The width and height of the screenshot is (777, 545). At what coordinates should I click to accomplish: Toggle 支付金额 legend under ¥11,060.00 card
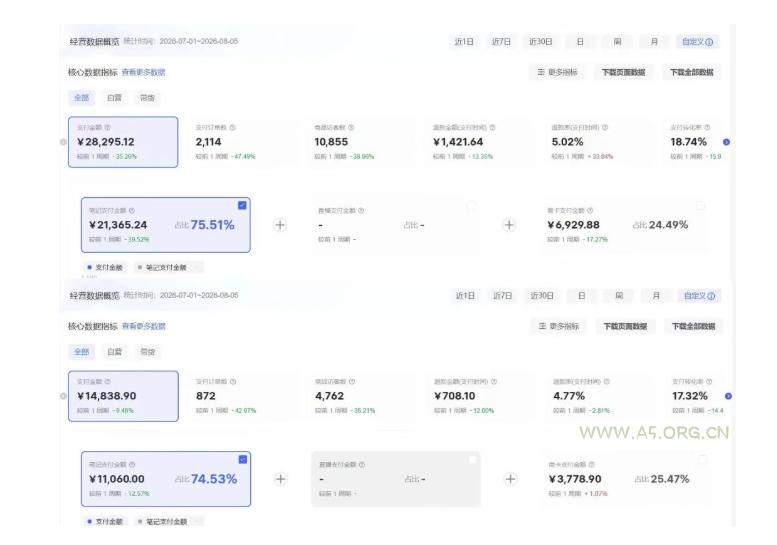pyautogui.click(x=105, y=522)
